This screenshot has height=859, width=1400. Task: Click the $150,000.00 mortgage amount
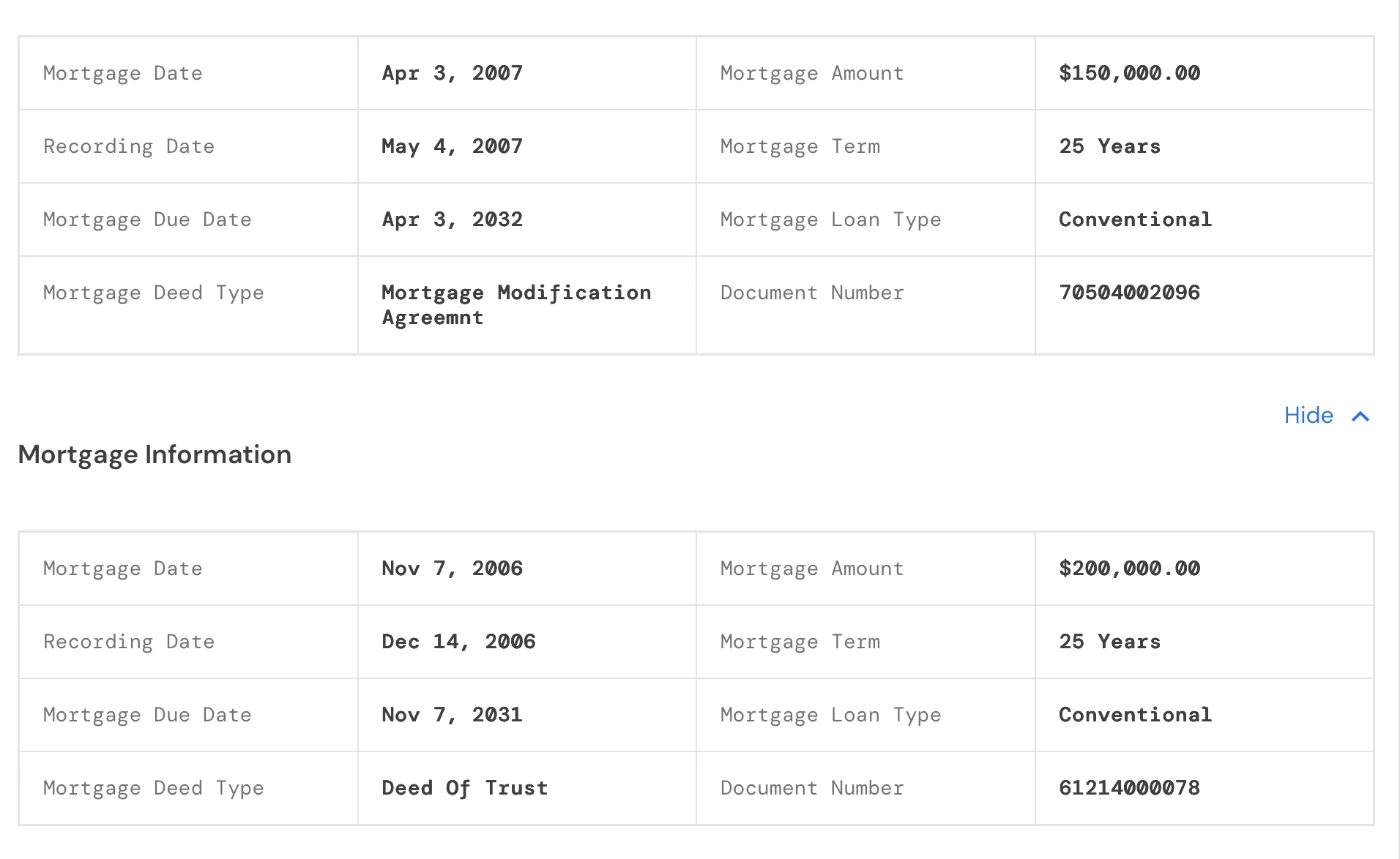click(1129, 73)
